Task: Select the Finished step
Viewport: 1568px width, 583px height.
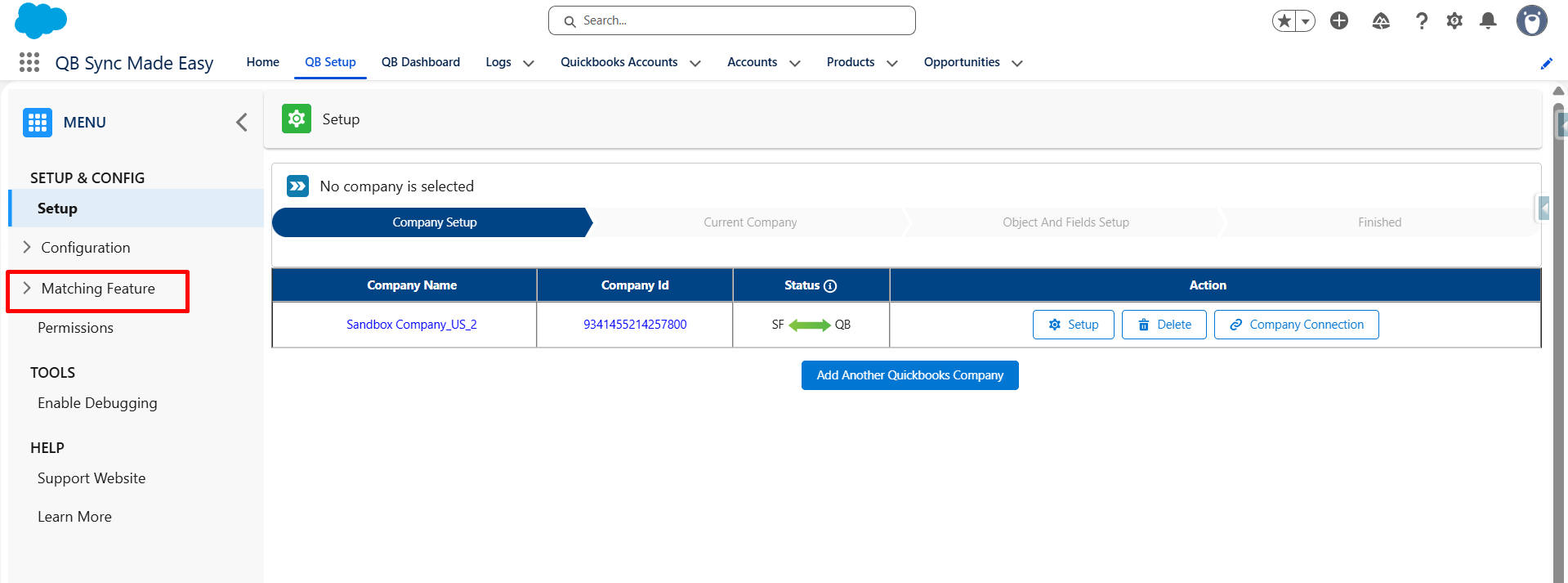Action: (1379, 222)
